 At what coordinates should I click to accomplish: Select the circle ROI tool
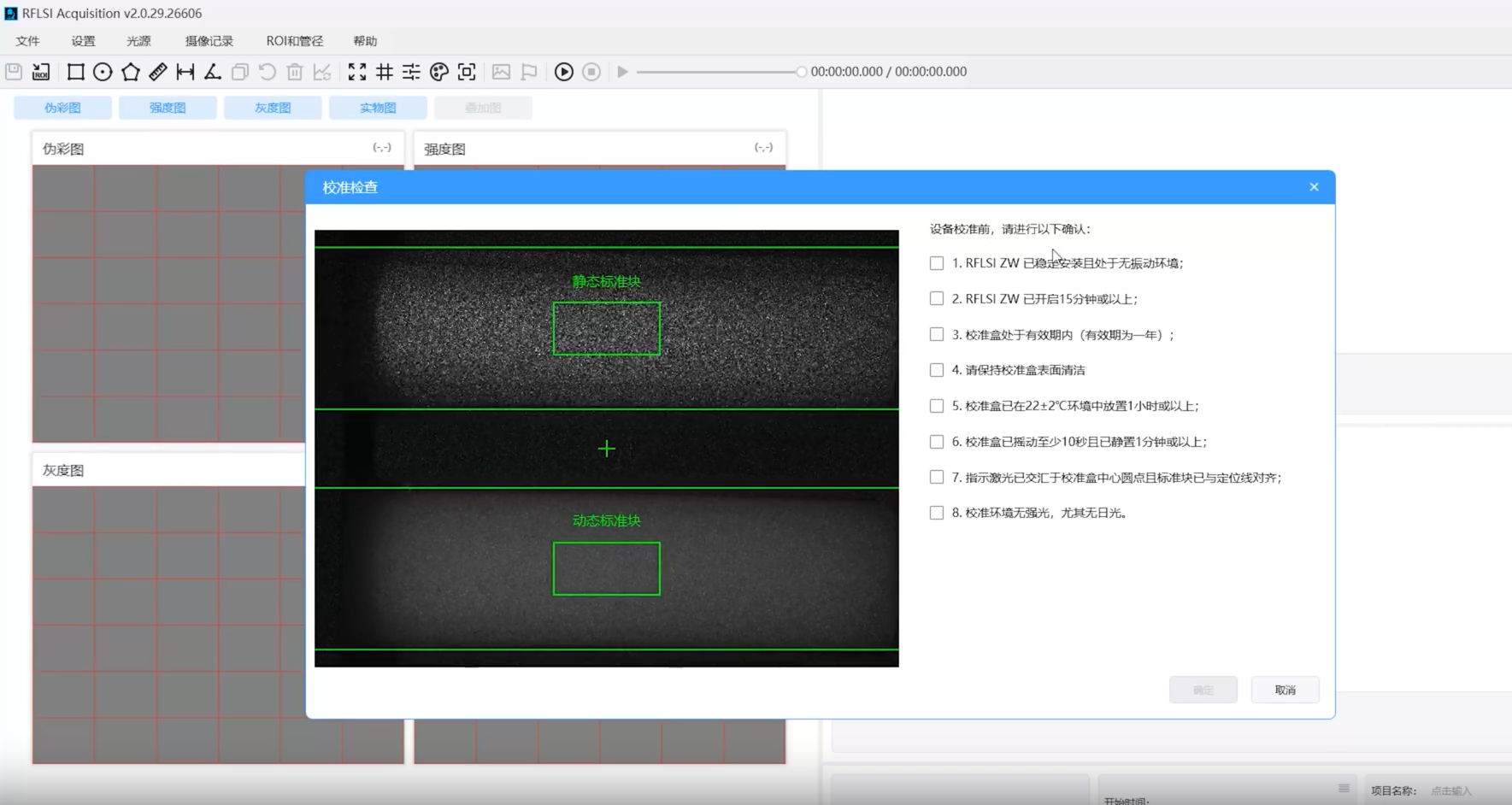(x=103, y=72)
